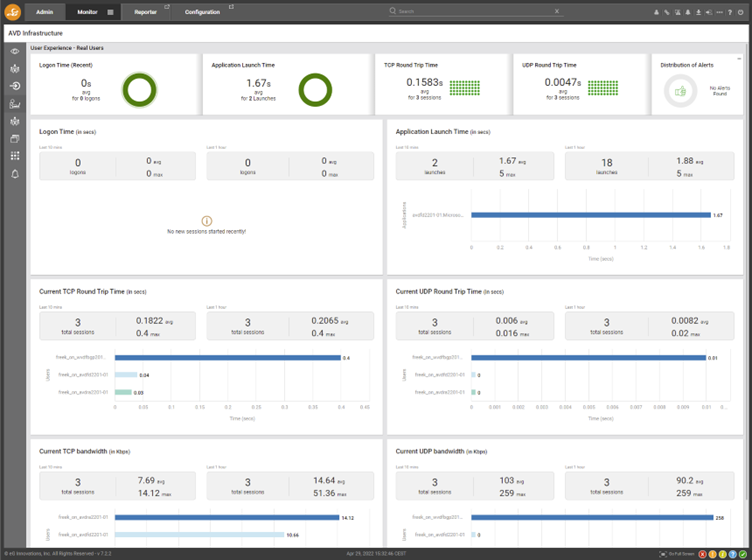This screenshot has height=560, width=752.
Task: Click the No Alerts Found text
Action: coord(720,91)
